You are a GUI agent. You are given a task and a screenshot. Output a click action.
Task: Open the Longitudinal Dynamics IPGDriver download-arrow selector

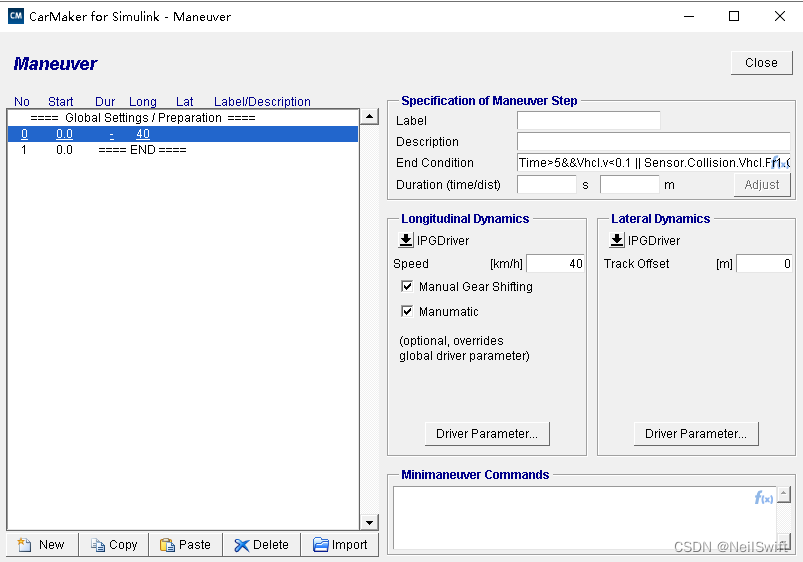click(406, 240)
